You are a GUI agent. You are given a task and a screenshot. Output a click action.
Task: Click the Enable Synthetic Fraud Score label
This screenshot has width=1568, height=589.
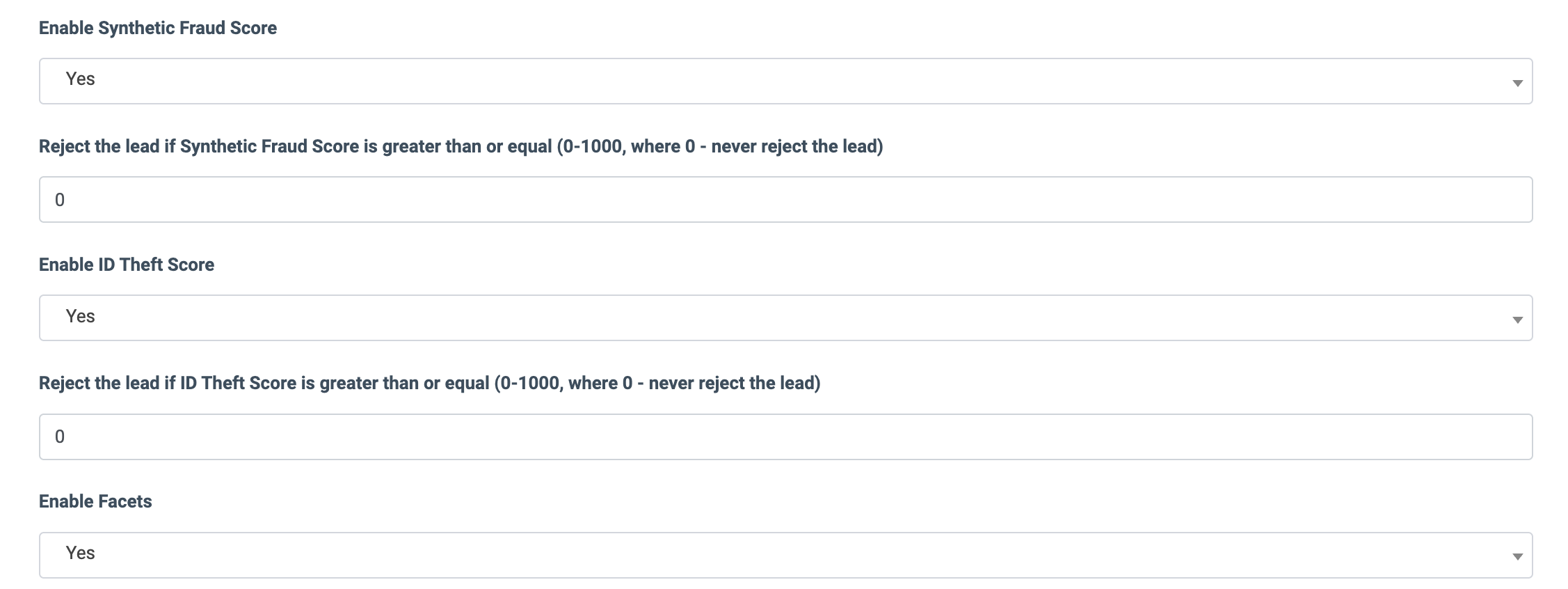(158, 28)
